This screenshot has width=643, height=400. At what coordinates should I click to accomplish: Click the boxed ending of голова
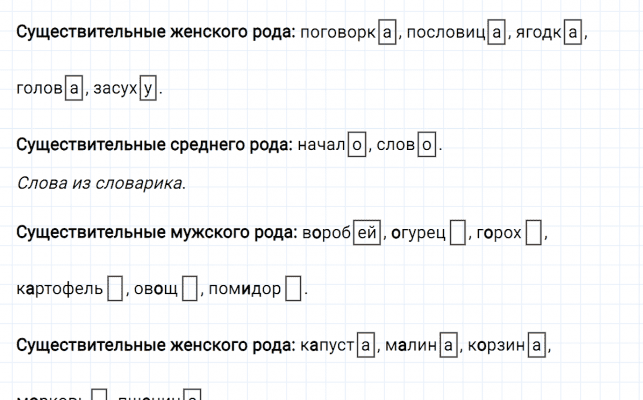pos(74,90)
